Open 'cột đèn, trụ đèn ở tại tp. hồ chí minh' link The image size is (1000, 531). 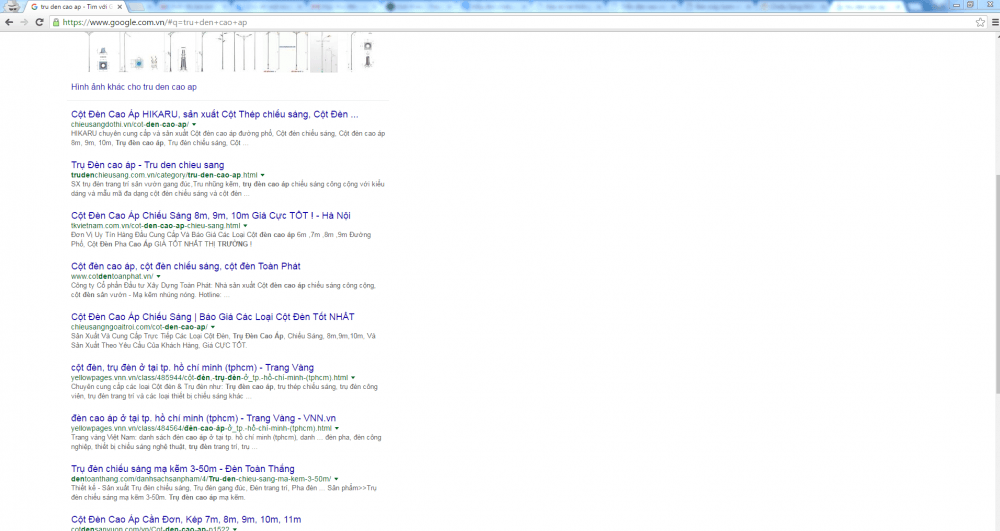(192, 367)
